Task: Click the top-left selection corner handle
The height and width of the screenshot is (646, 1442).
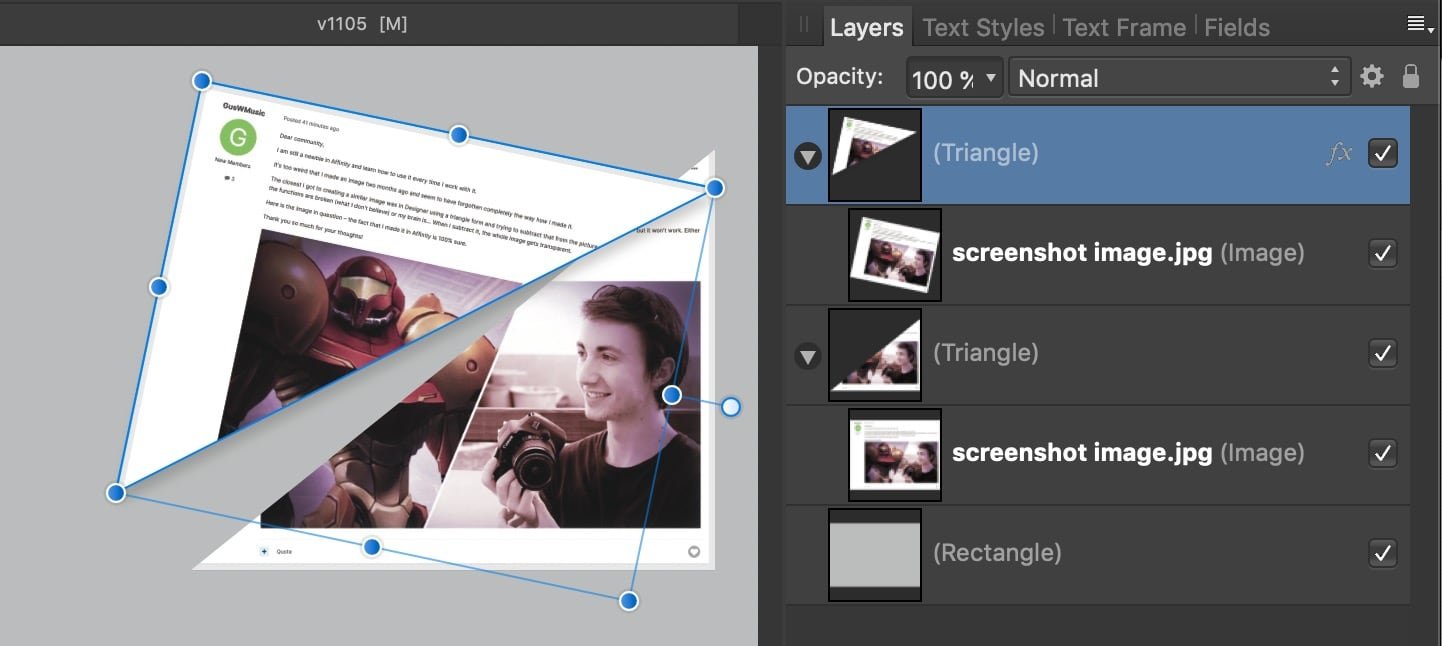Action: point(201,81)
